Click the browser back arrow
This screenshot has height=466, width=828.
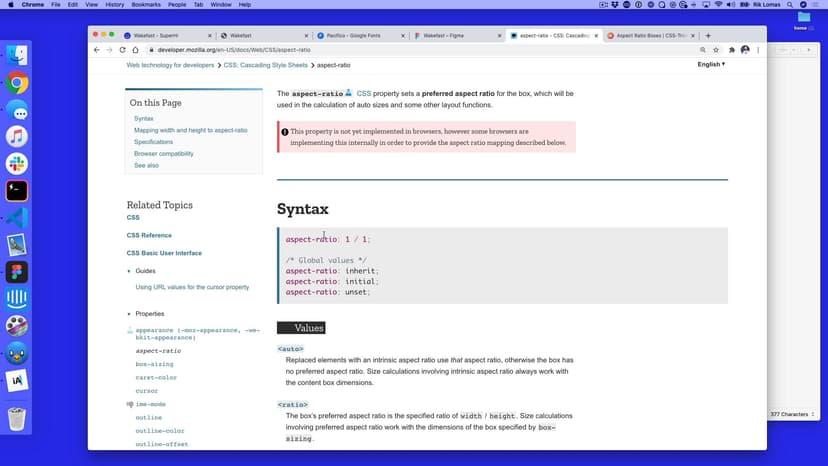point(96,49)
